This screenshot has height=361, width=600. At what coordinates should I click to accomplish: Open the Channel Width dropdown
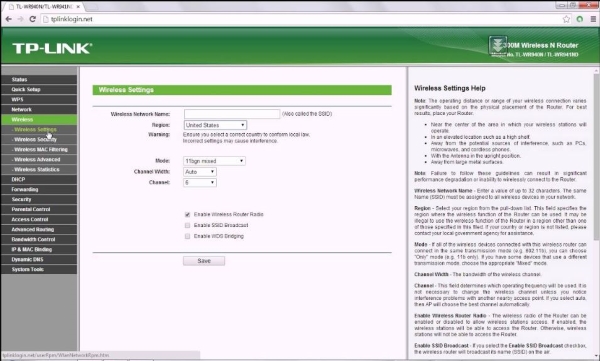(x=200, y=172)
